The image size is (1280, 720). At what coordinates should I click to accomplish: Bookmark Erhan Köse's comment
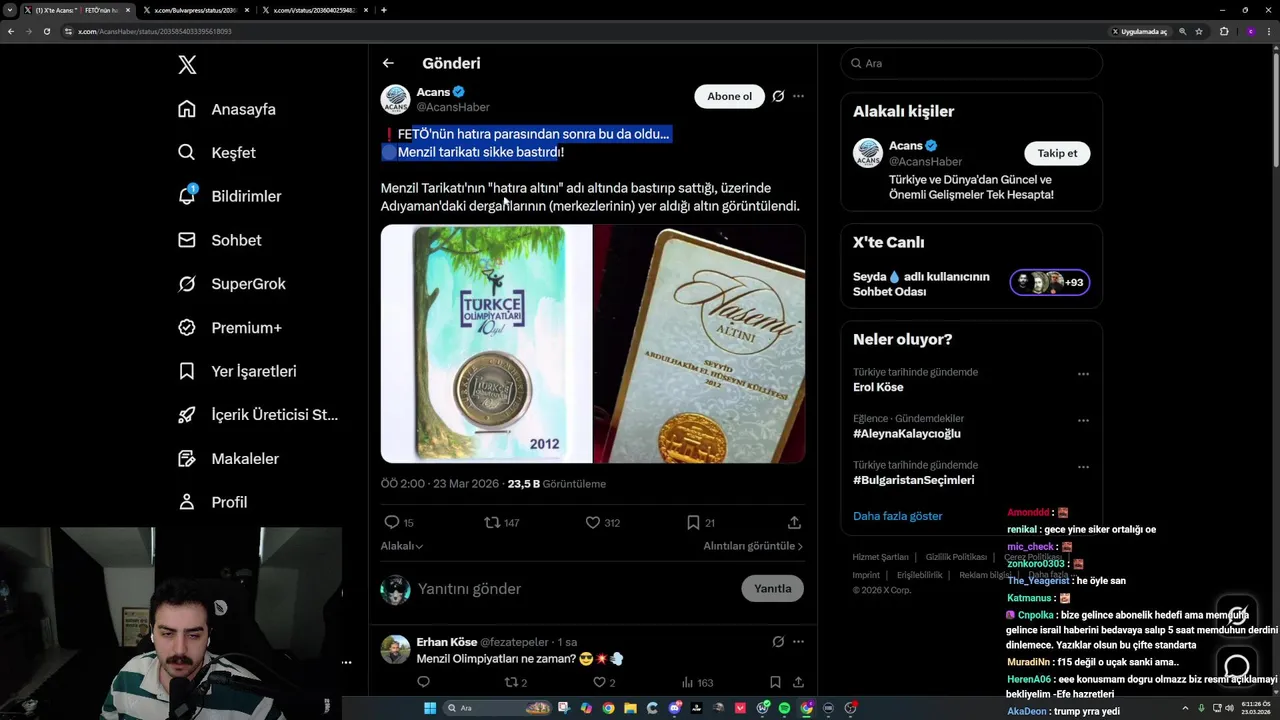pos(775,682)
